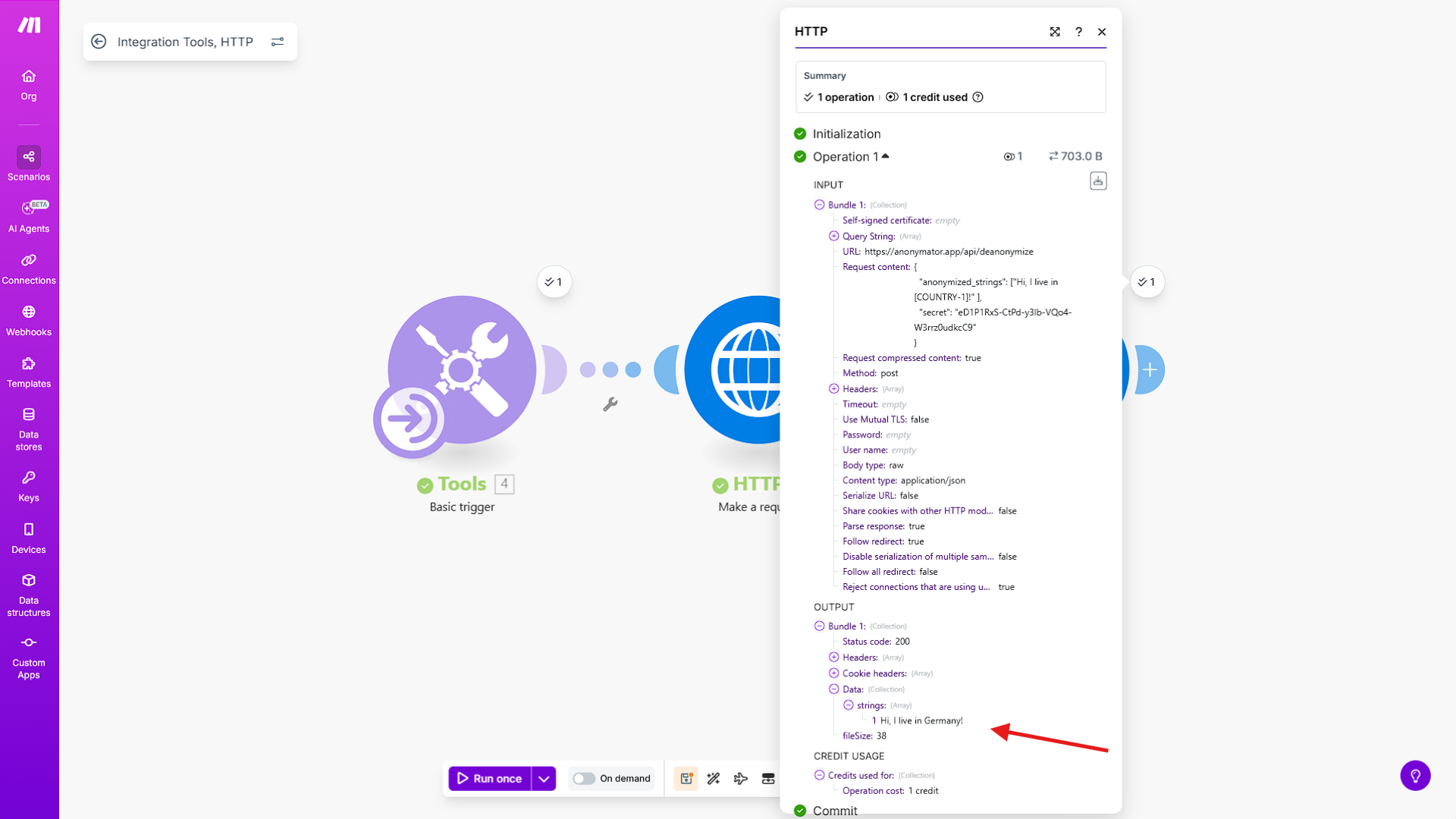Open the Run once dropdown arrow

[x=544, y=779]
